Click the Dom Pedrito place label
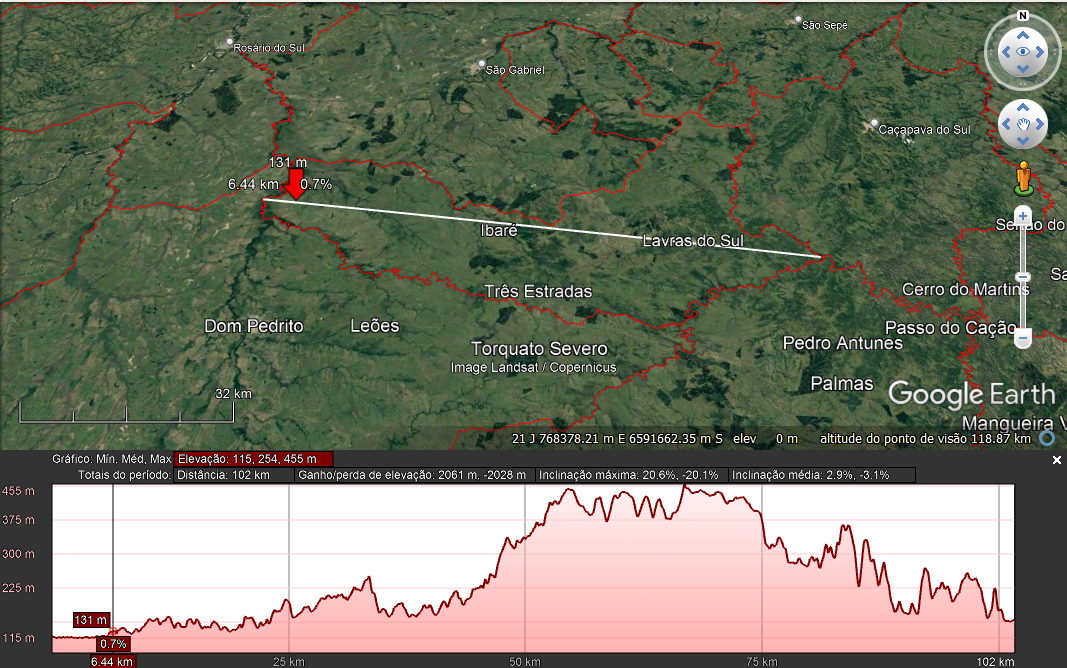This screenshot has height=668, width=1067. coord(253,326)
